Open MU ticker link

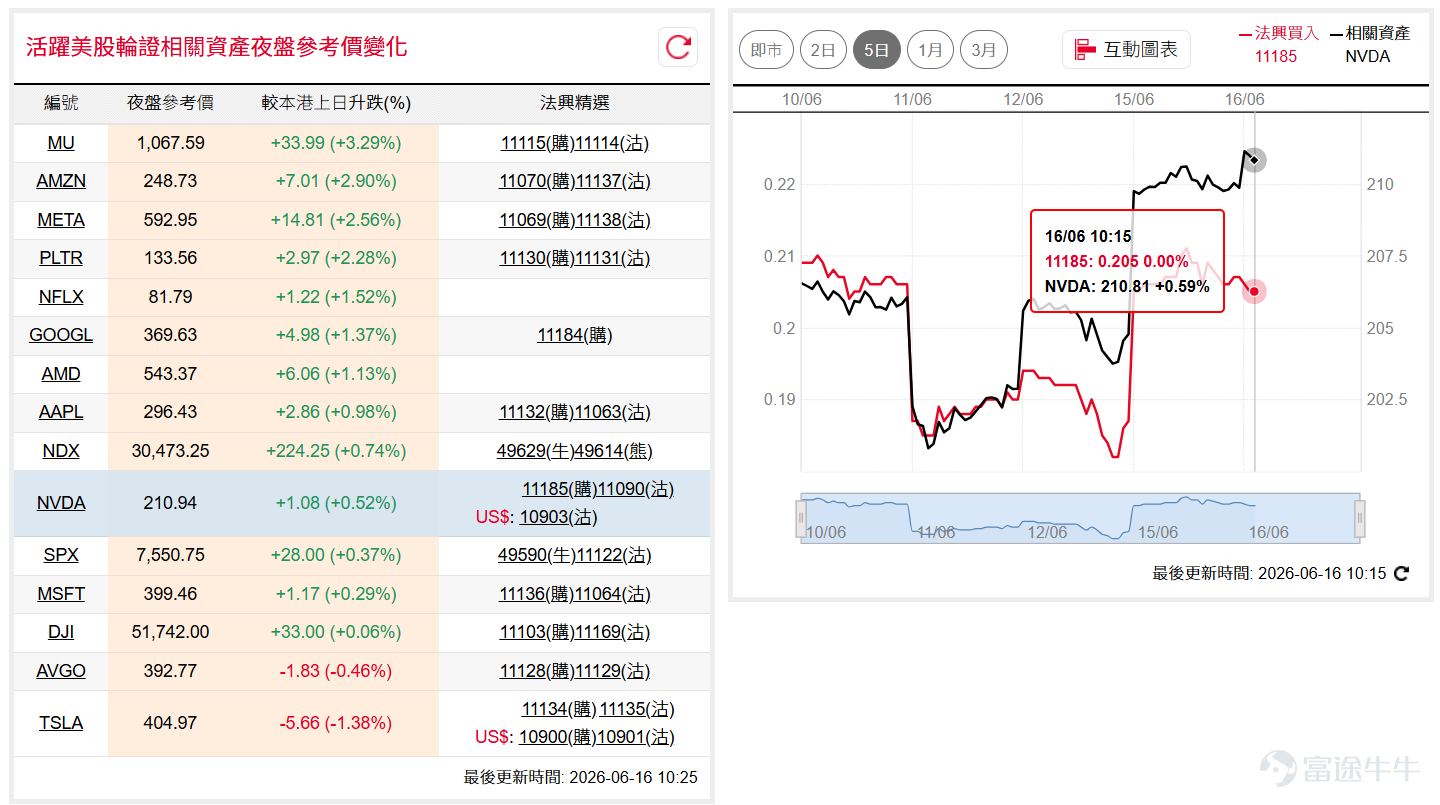point(61,143)
